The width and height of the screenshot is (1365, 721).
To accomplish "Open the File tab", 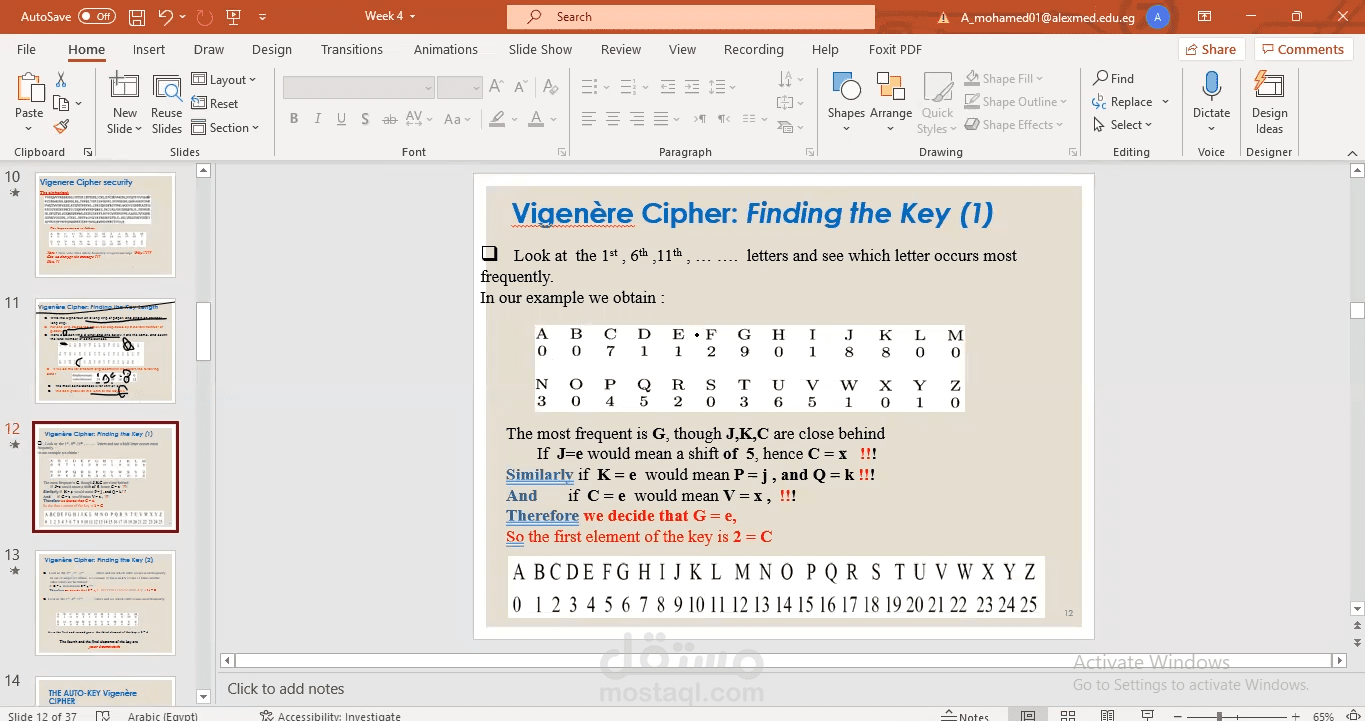I will click(26, 49).
